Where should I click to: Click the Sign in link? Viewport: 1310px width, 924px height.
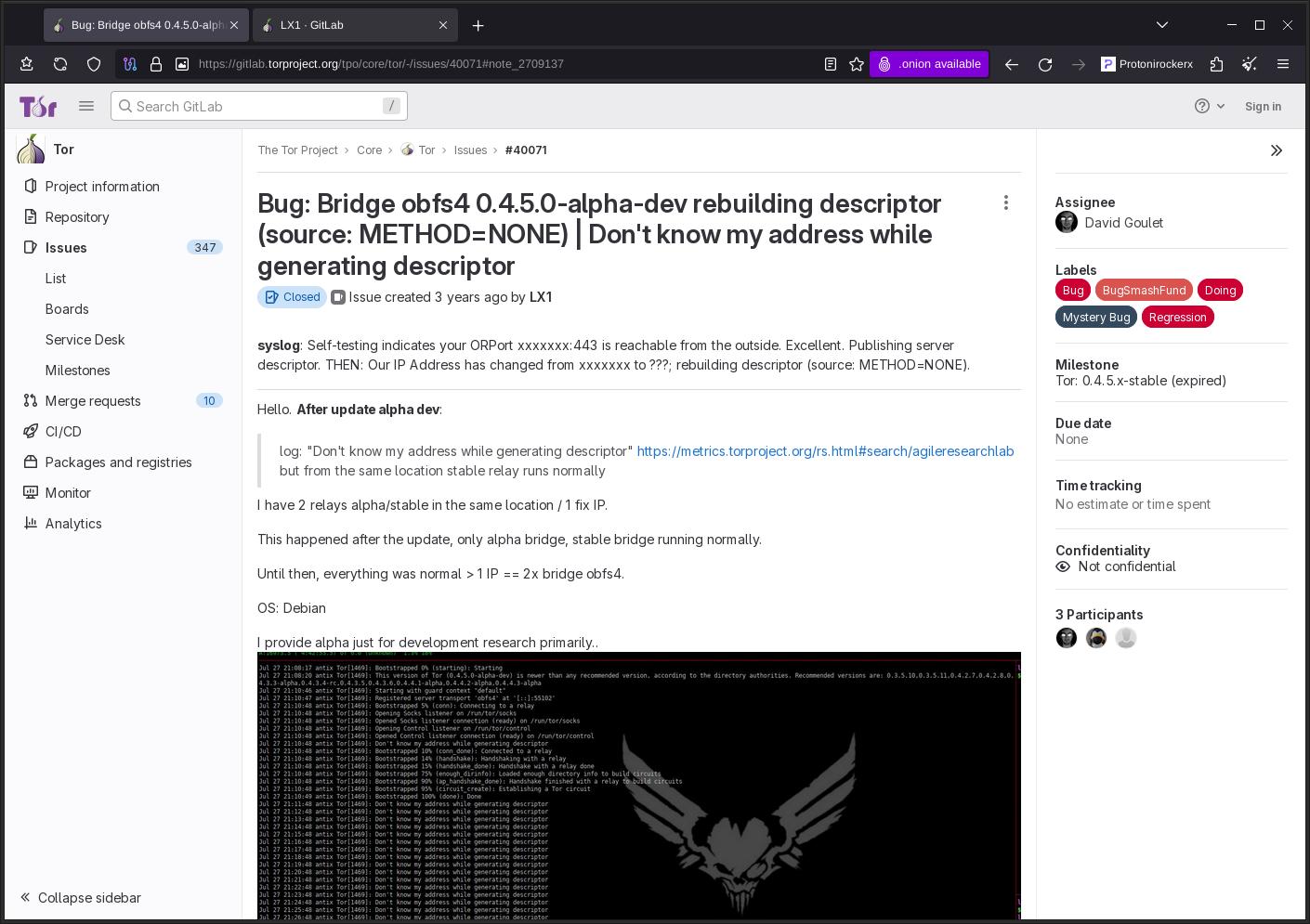tap(1263, 107)
